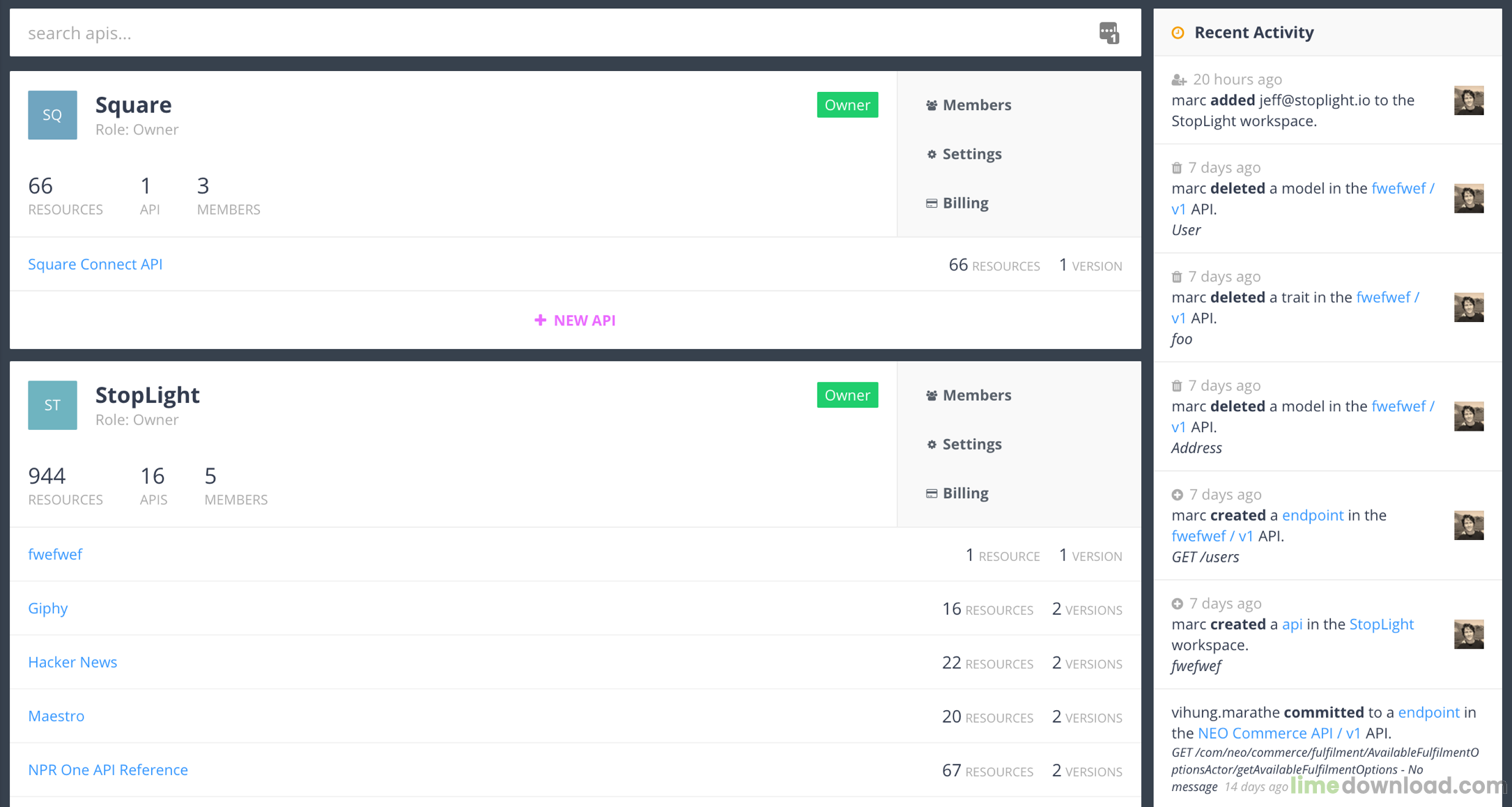
Task: Open the NPR One API Reference
Action: 108,770
